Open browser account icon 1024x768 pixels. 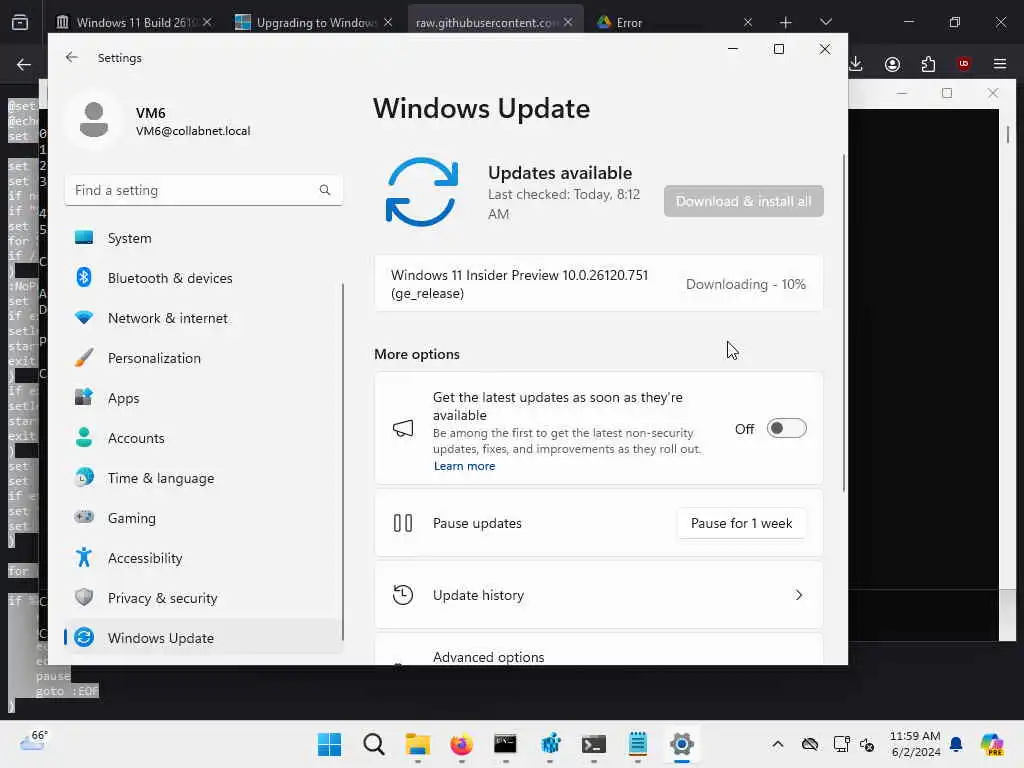[x=892, y=64]
